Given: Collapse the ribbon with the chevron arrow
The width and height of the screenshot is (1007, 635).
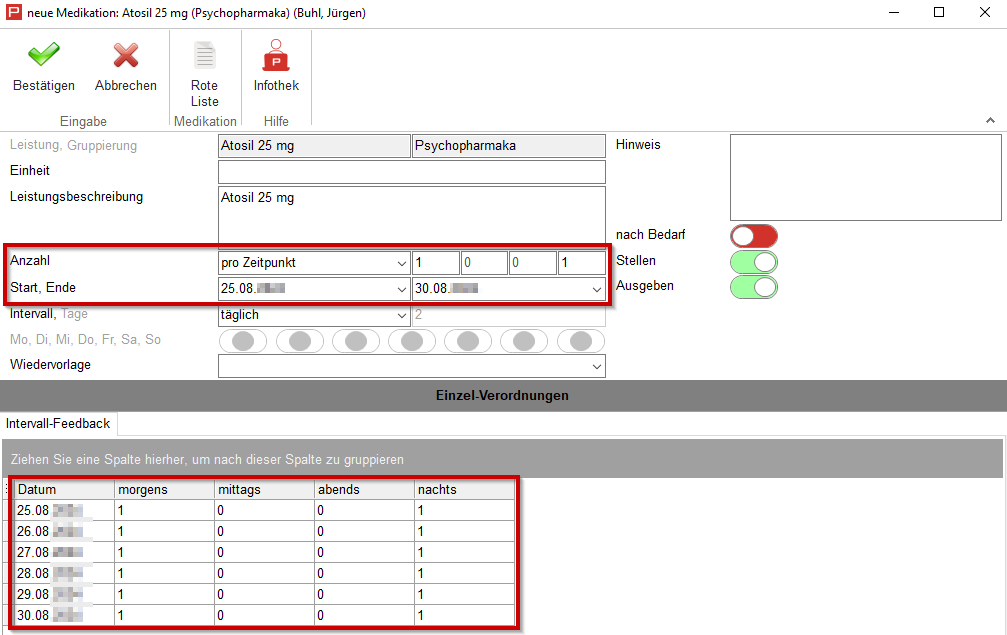Looking at the screenshot, I should (x=990, y=120).
